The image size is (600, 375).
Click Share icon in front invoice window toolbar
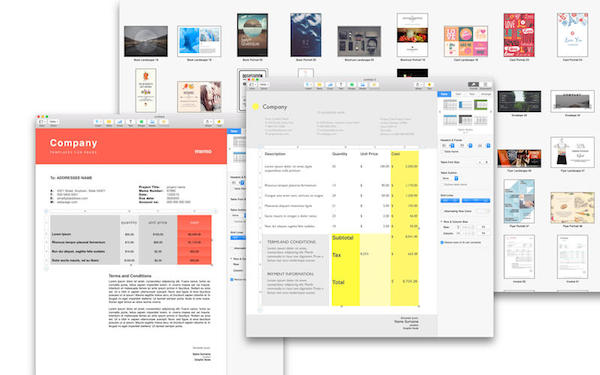click(419, 84)
